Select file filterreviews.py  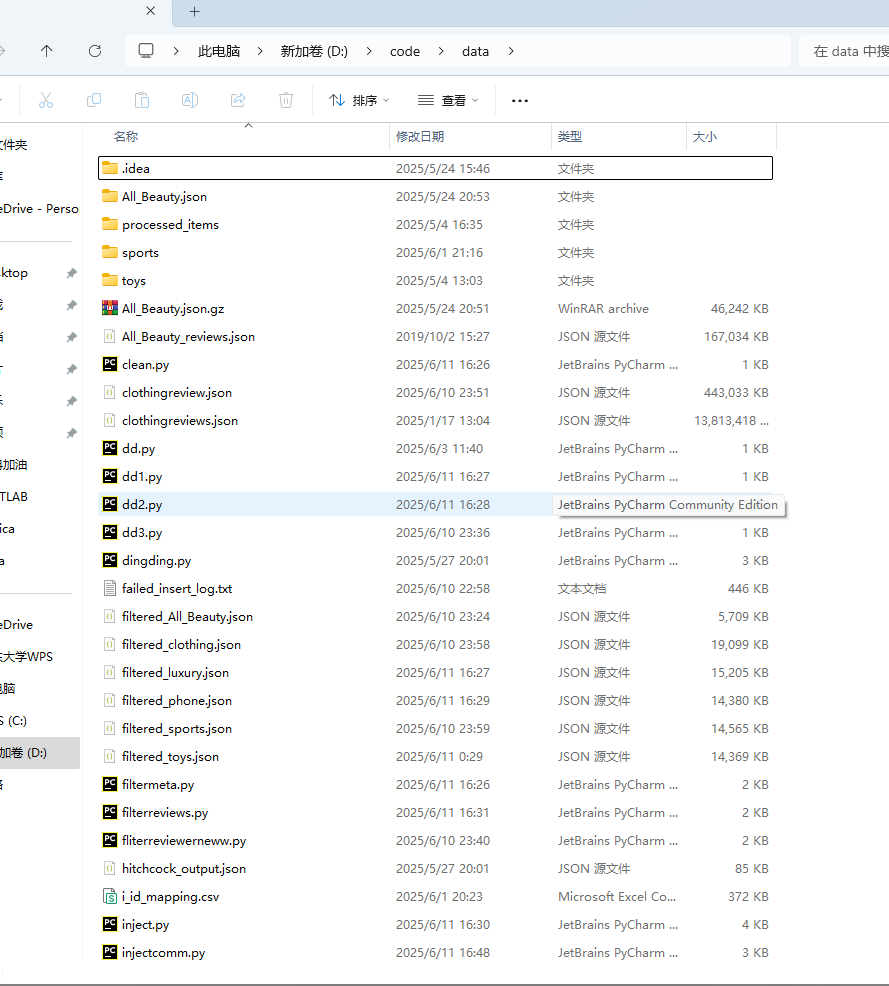point(165,812)
